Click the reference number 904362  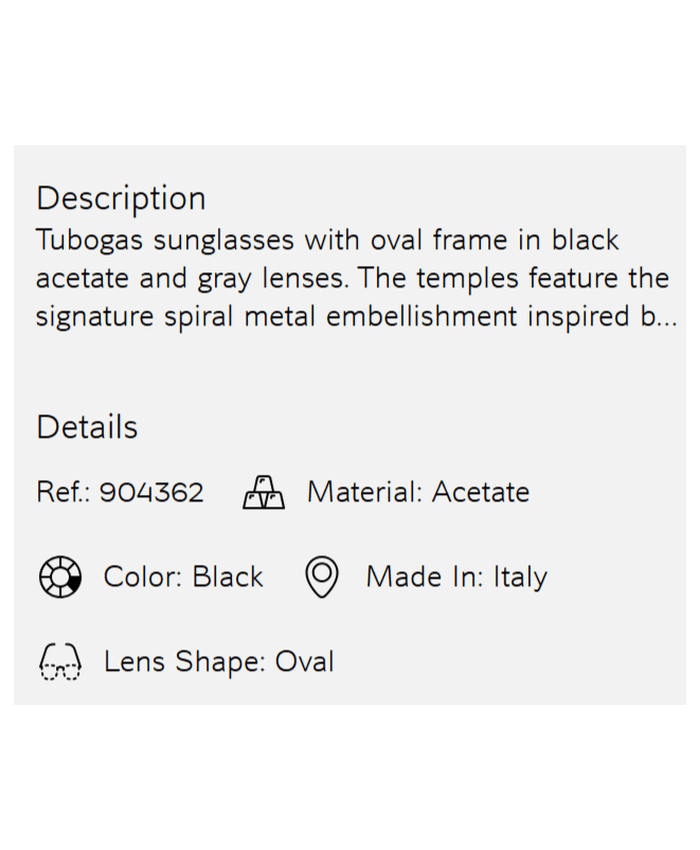click(152, 492)
